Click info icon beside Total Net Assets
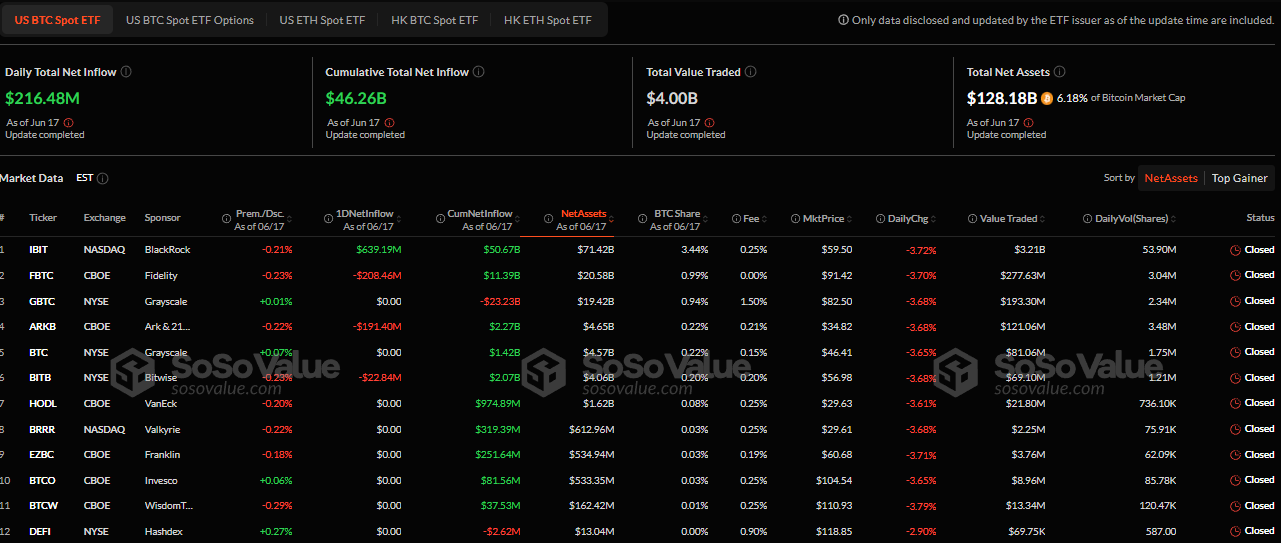 pos(1059,72)
